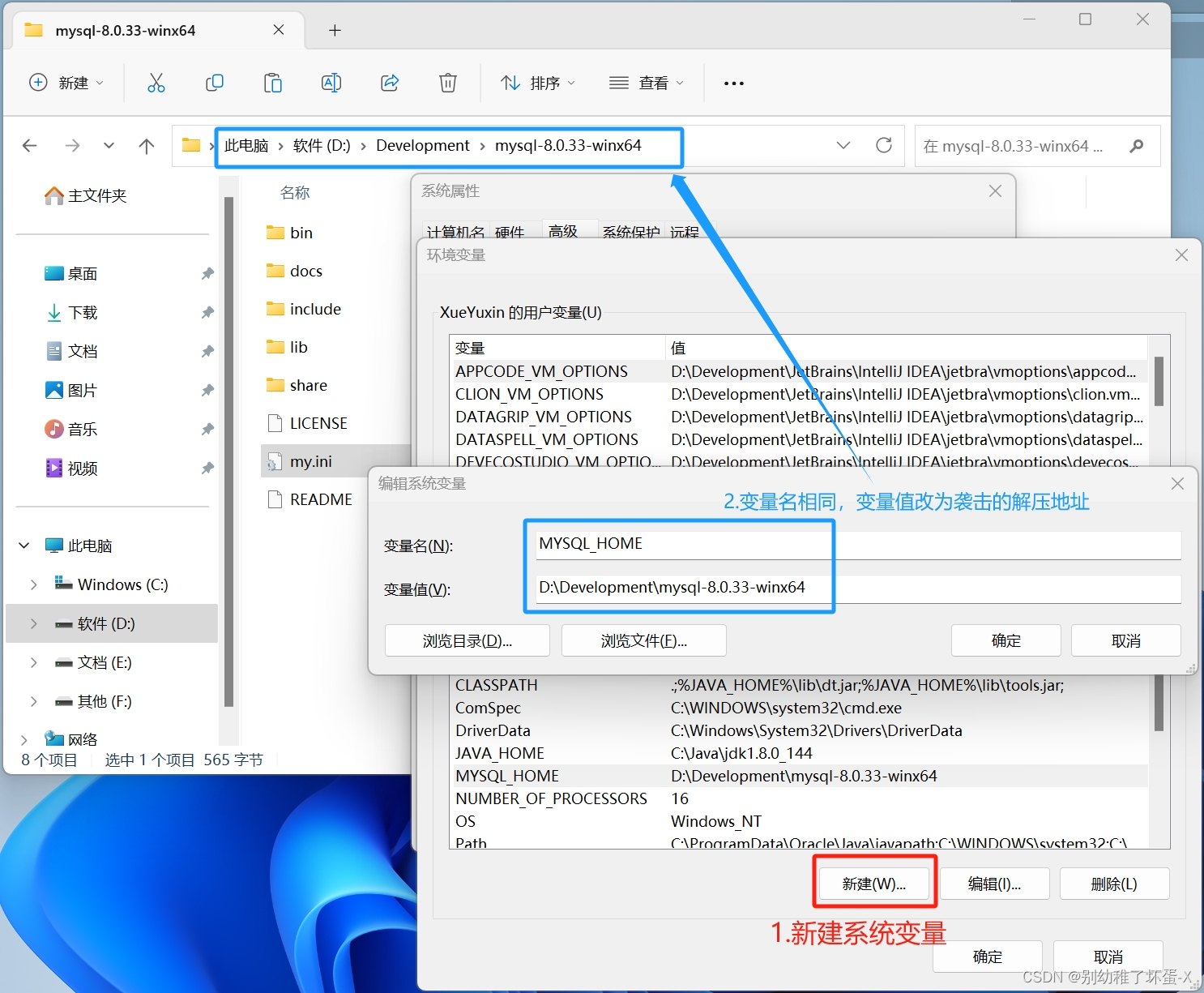Image resolution: width=1204 pixels, height=993 pixels.
Task: Open address bar history dropdown
Action: coord(843,145)
